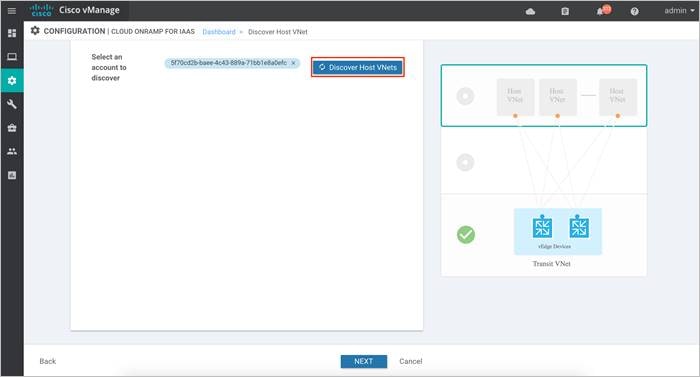Viewport: 700px width, 377px height.
Task: Select the Configuration gear sidebar icon
Action: [12, 80]
